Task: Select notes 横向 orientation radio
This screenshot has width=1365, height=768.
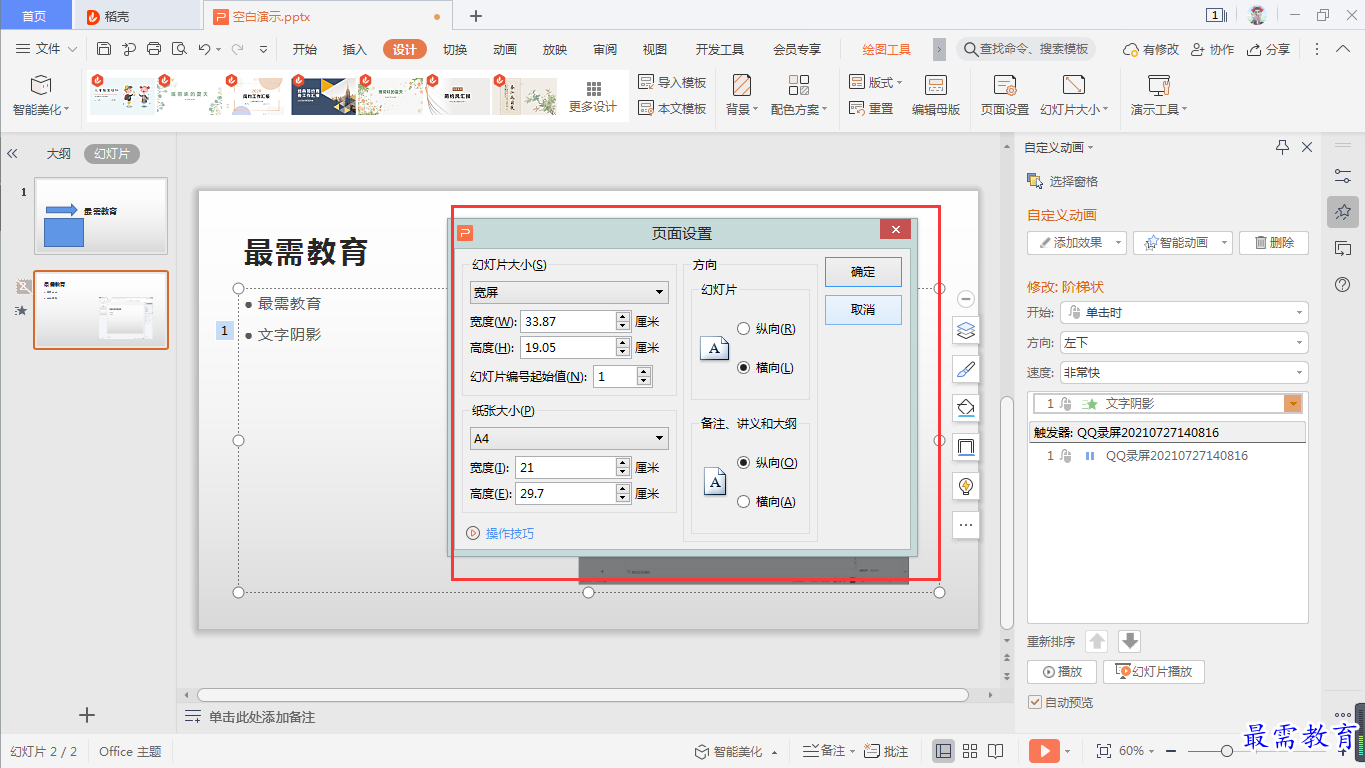Action: (743, 501)
